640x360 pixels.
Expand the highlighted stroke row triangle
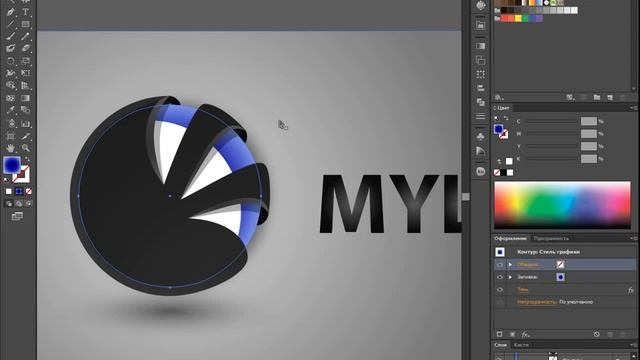click(x=510, y=264)
